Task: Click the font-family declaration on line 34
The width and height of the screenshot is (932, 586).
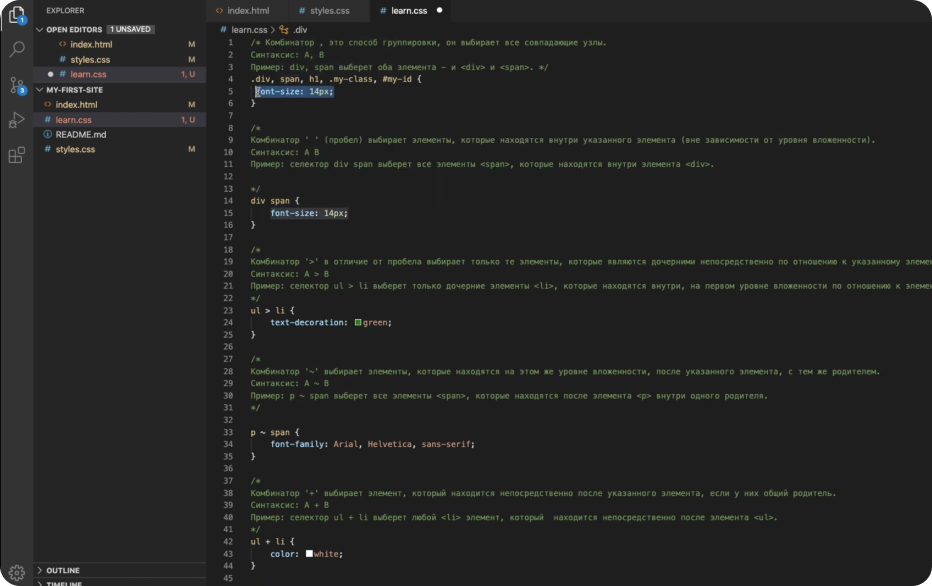Action: tap(372, 444)
